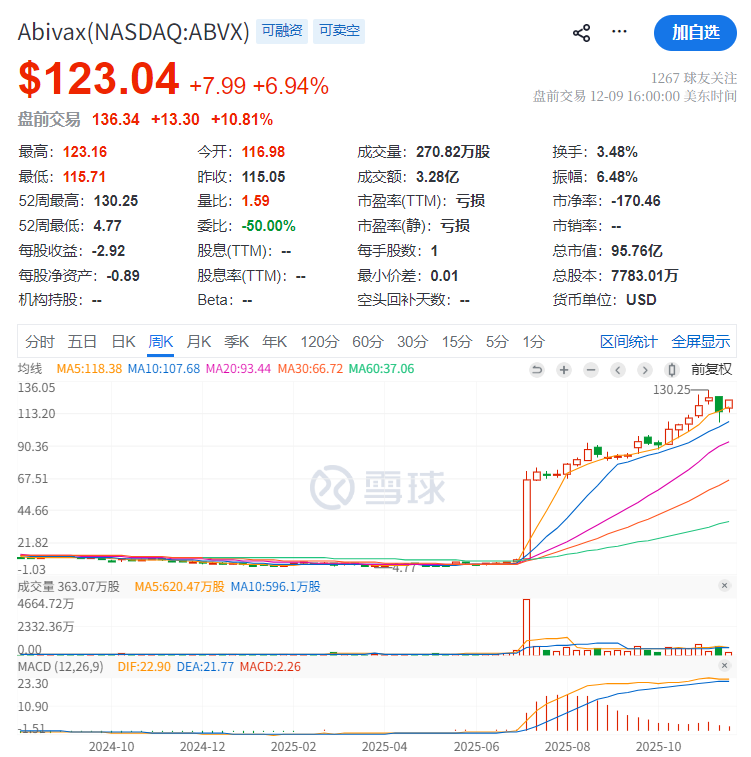Pan chart right with right chevron

point(645,369)
